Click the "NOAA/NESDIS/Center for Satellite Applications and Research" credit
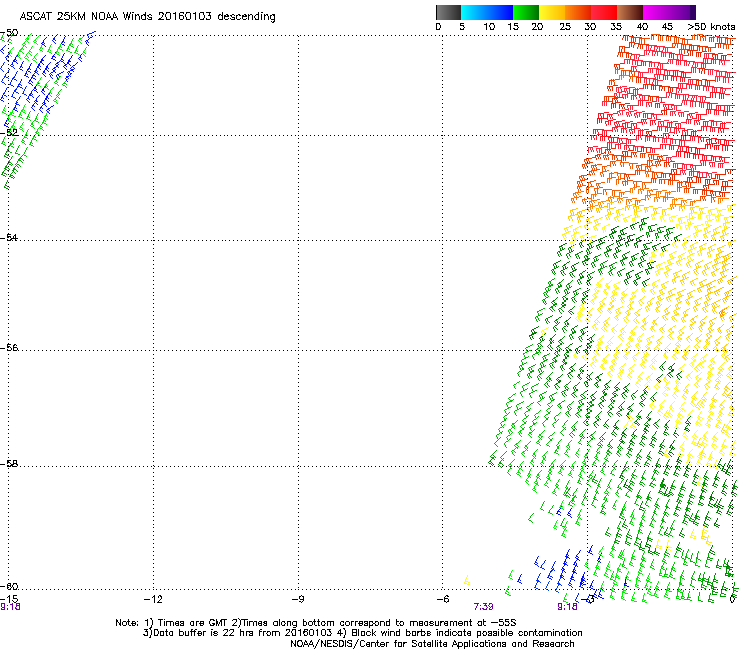740x650 pixels. tap(432, 644)
